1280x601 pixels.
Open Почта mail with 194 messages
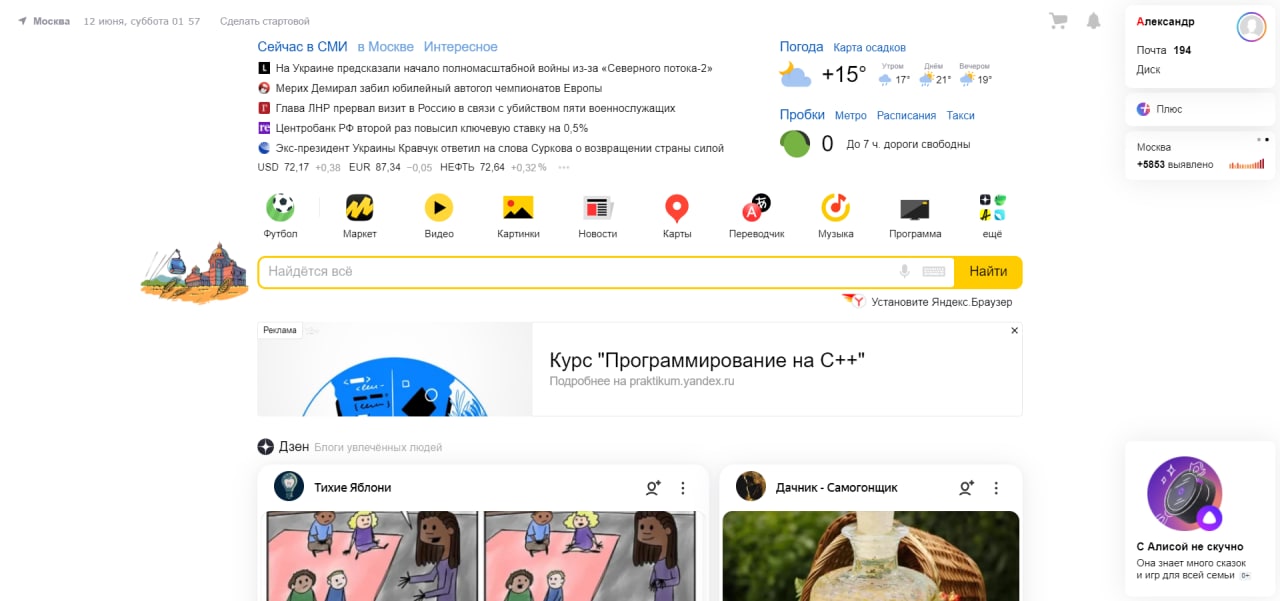(1163, 50)
